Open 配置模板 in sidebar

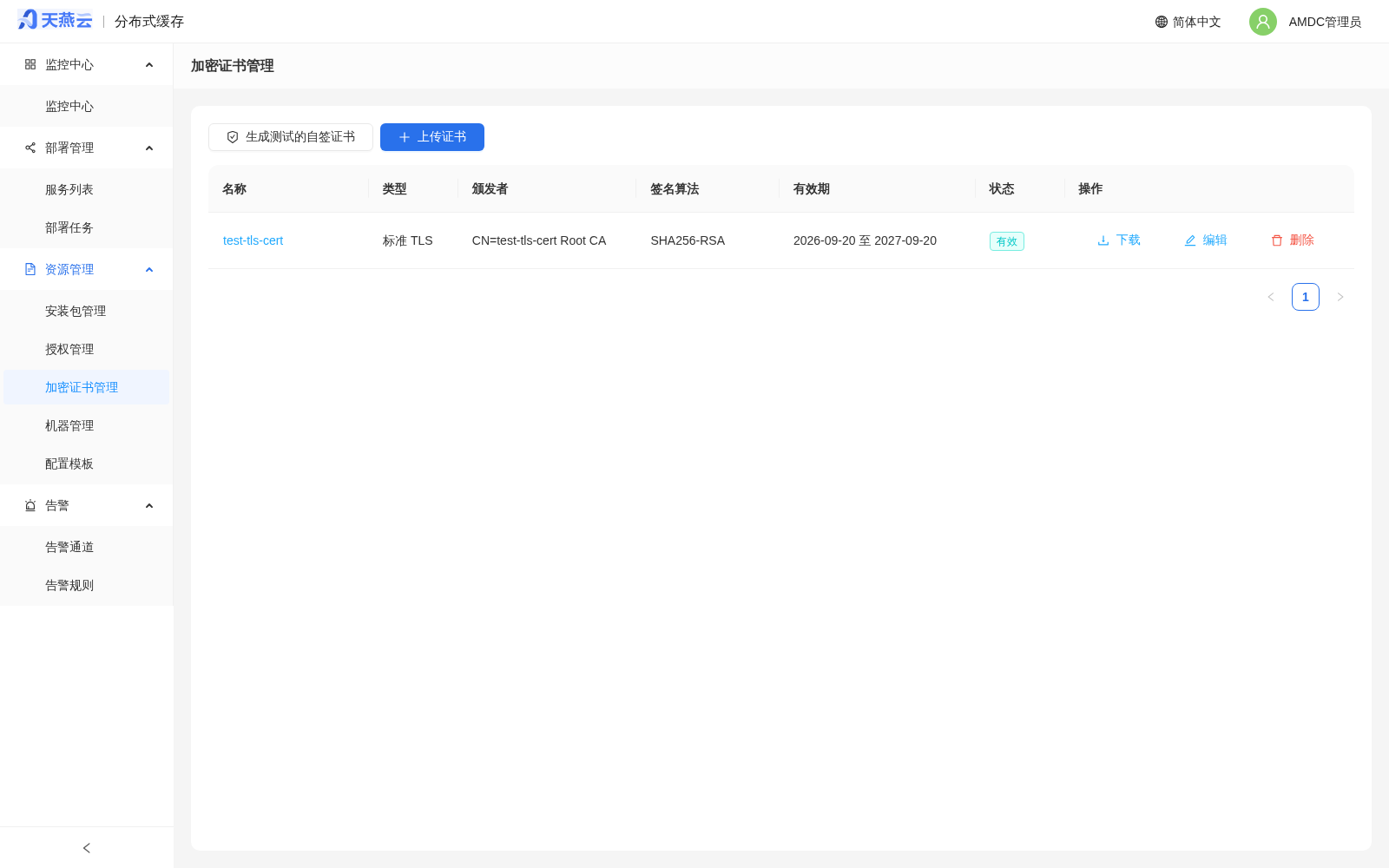pos(87,464)
